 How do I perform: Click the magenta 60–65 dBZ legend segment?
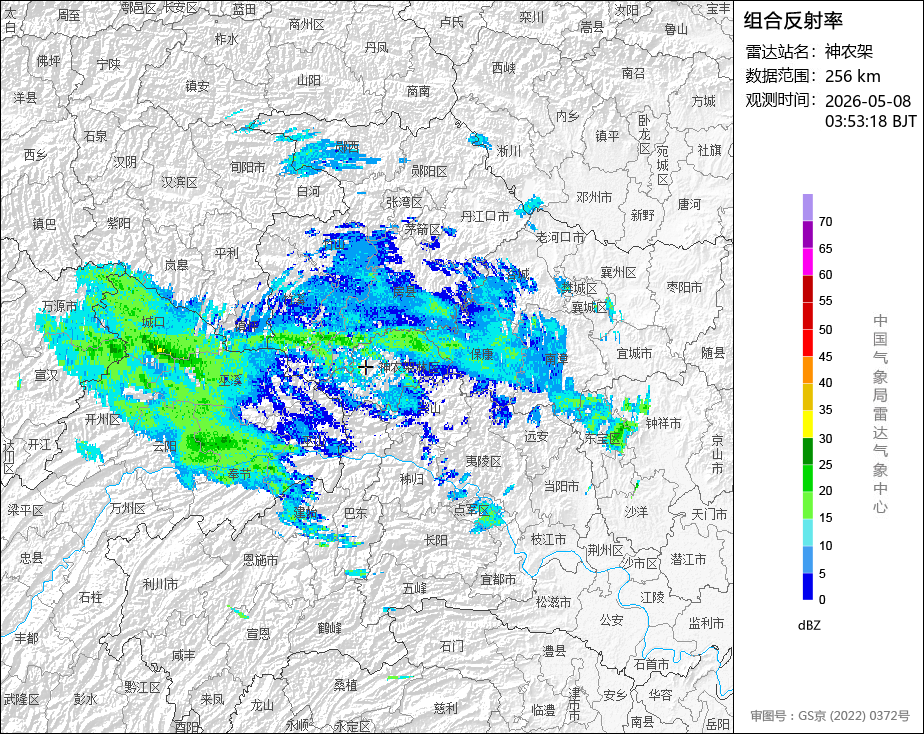807,262
